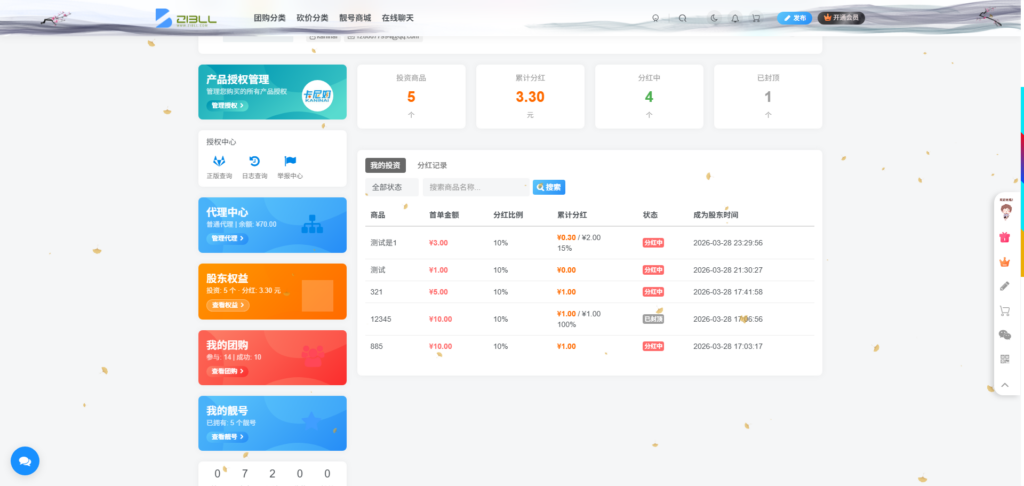Click the search magnifier icon in header
Image resolution: width=1024 pixels, height=486 pixels.
tap(683, 18)
